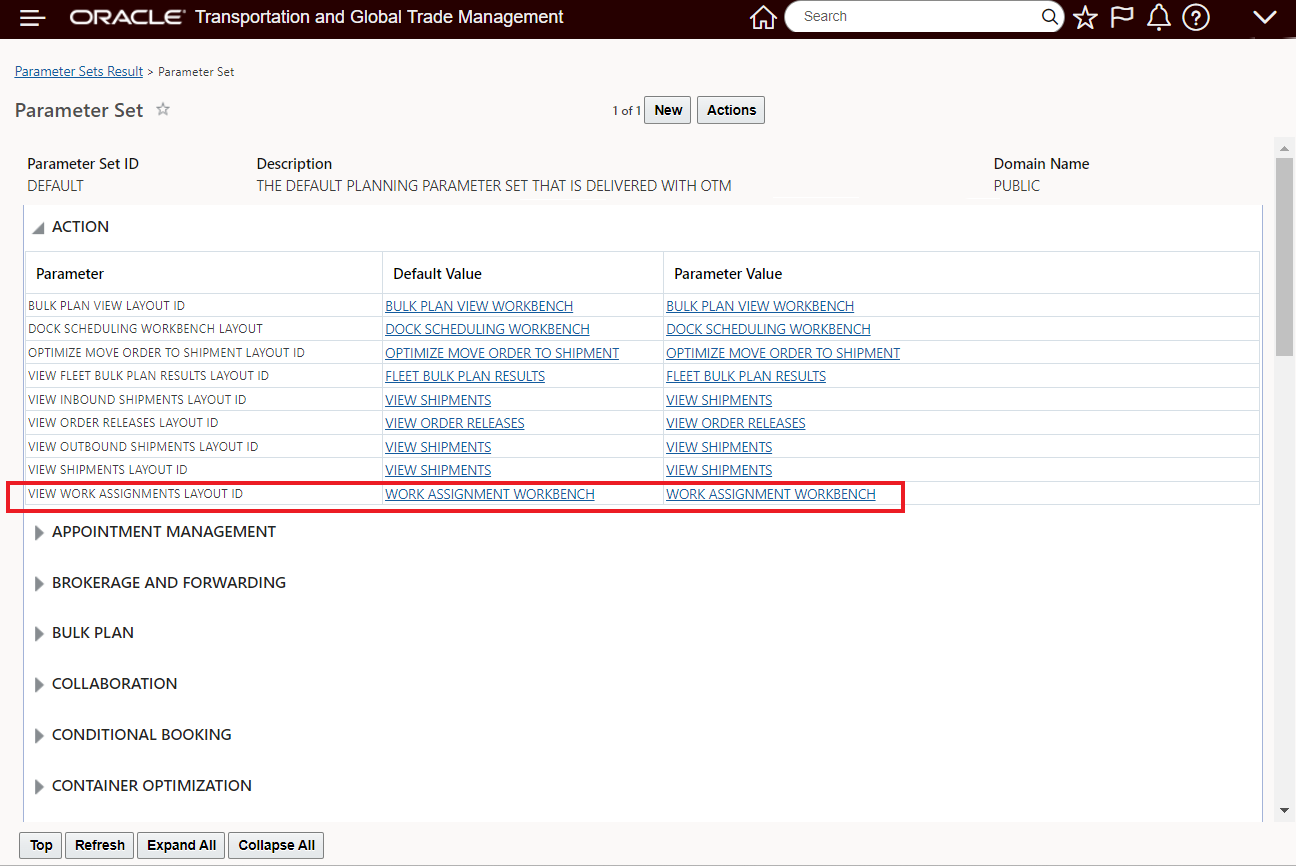Expand APPOINTMENT MANAGEMENT section
Image resolution: width=1296 pixels, height=866 pixels.
coord(40,533)
